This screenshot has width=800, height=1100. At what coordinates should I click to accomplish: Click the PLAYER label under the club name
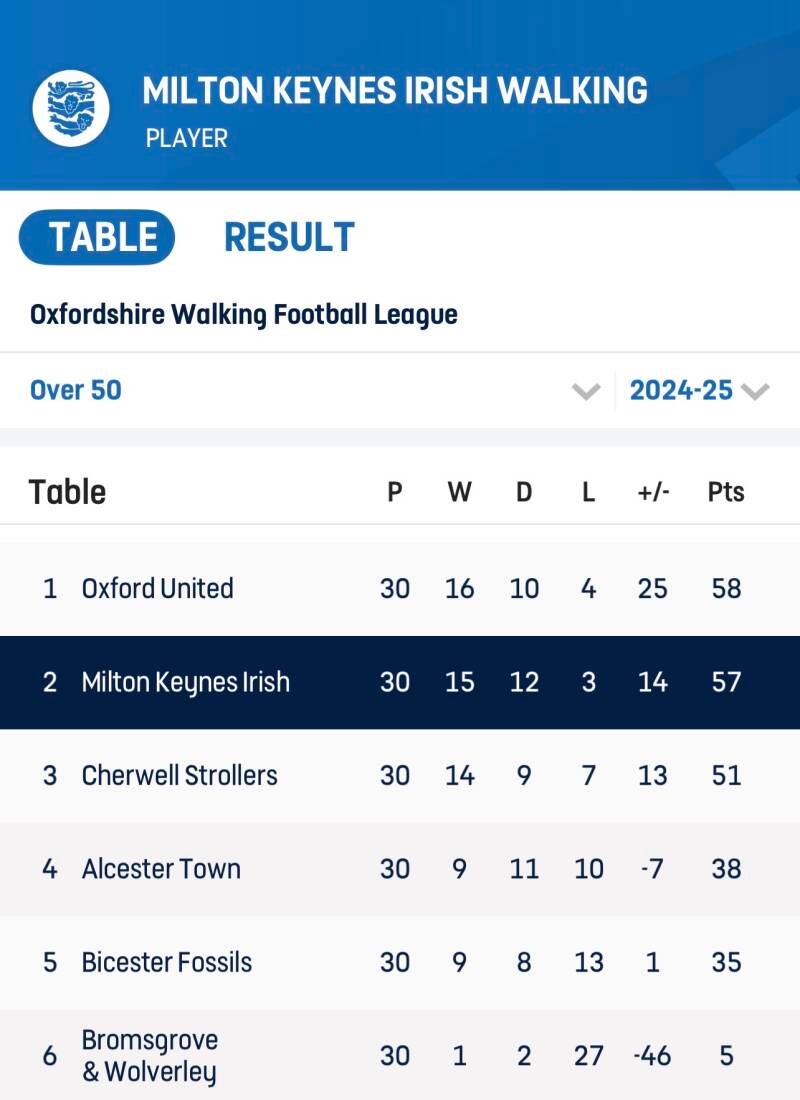coord(187,138)
